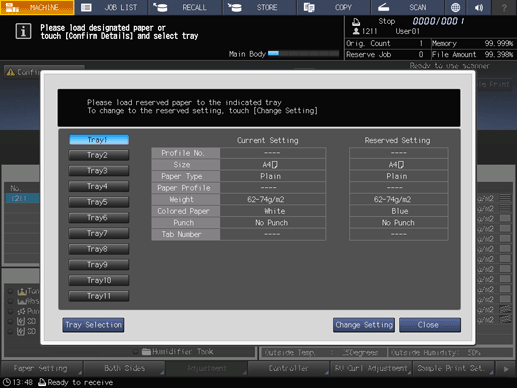Select the STORE tab
This screenshot has width=517, height=388.
pos(259,7)
